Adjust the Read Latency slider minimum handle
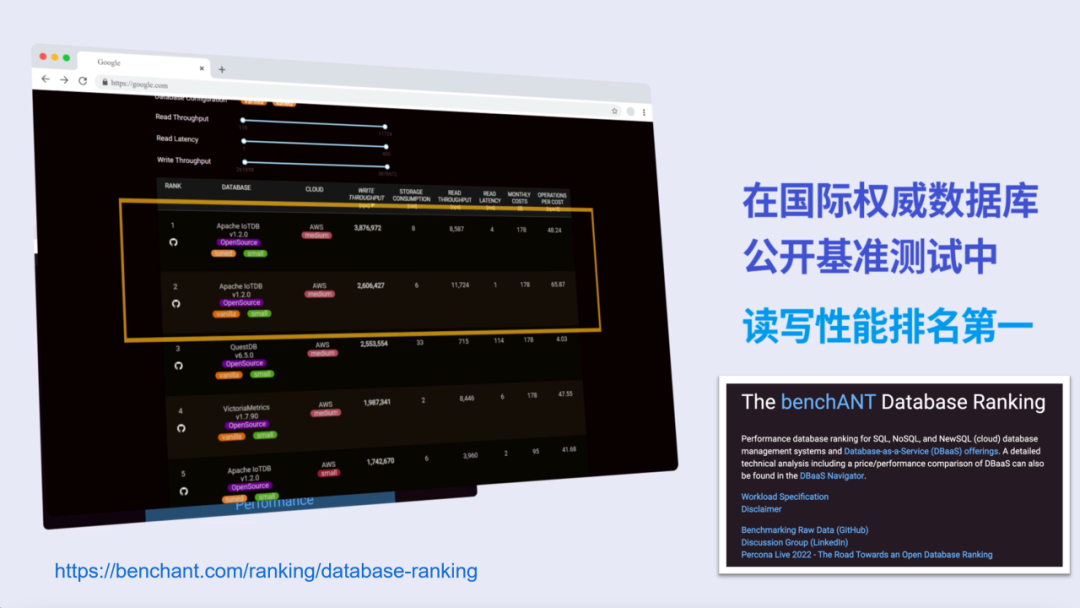 click(x=244, y=141)
